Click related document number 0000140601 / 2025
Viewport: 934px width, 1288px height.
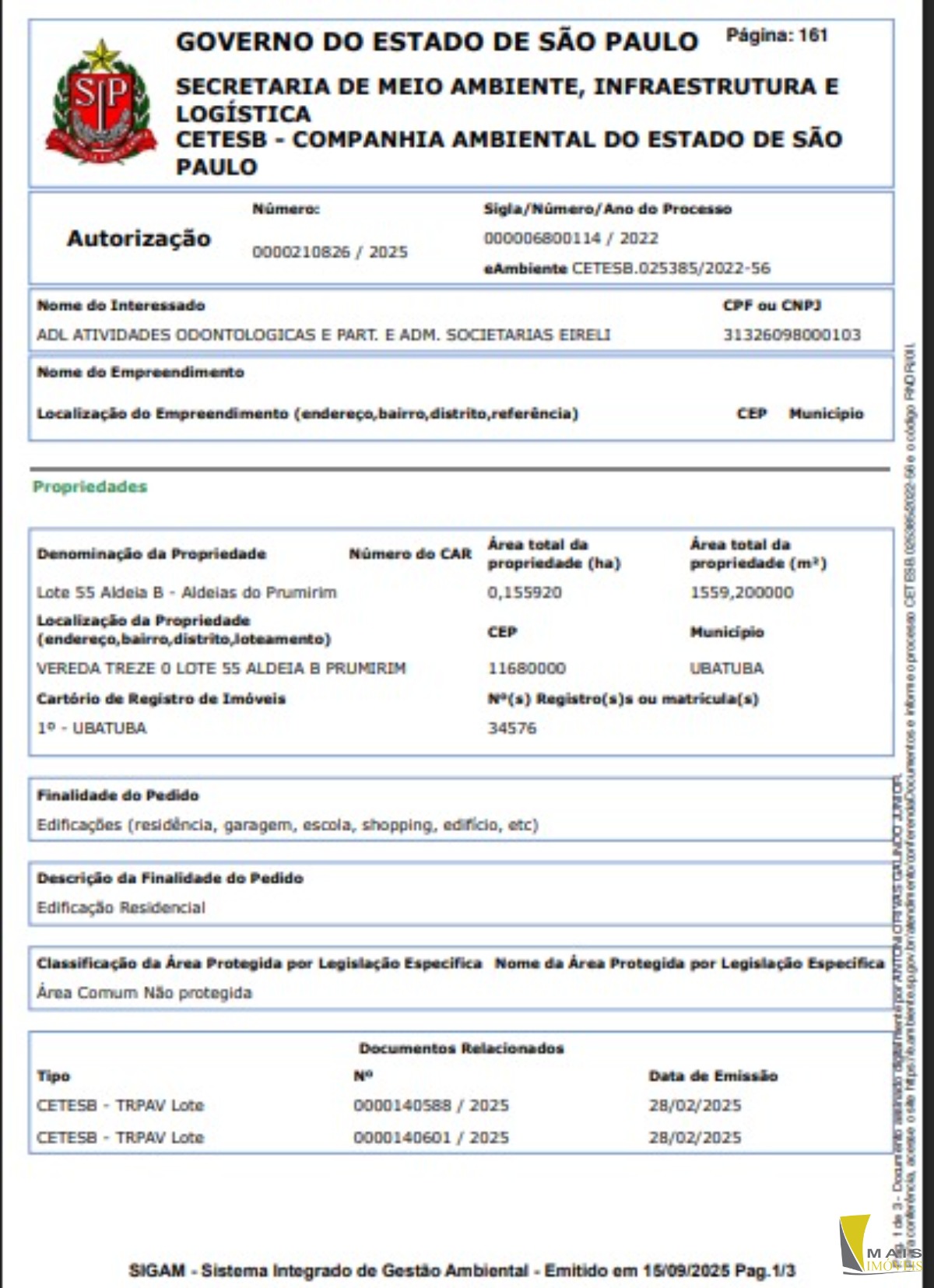click(431, 1138)
